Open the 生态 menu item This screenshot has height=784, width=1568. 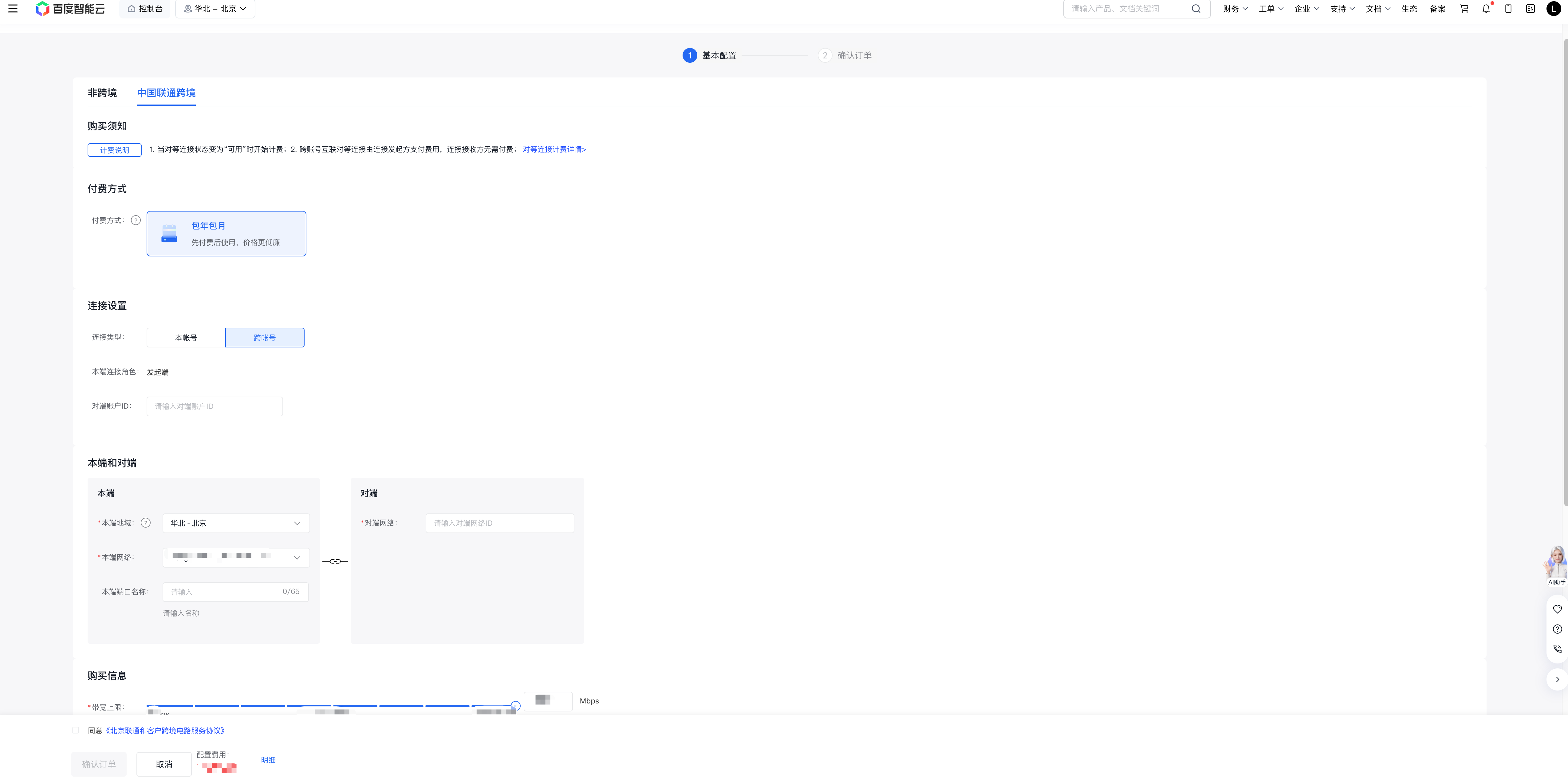point(1409,9)
